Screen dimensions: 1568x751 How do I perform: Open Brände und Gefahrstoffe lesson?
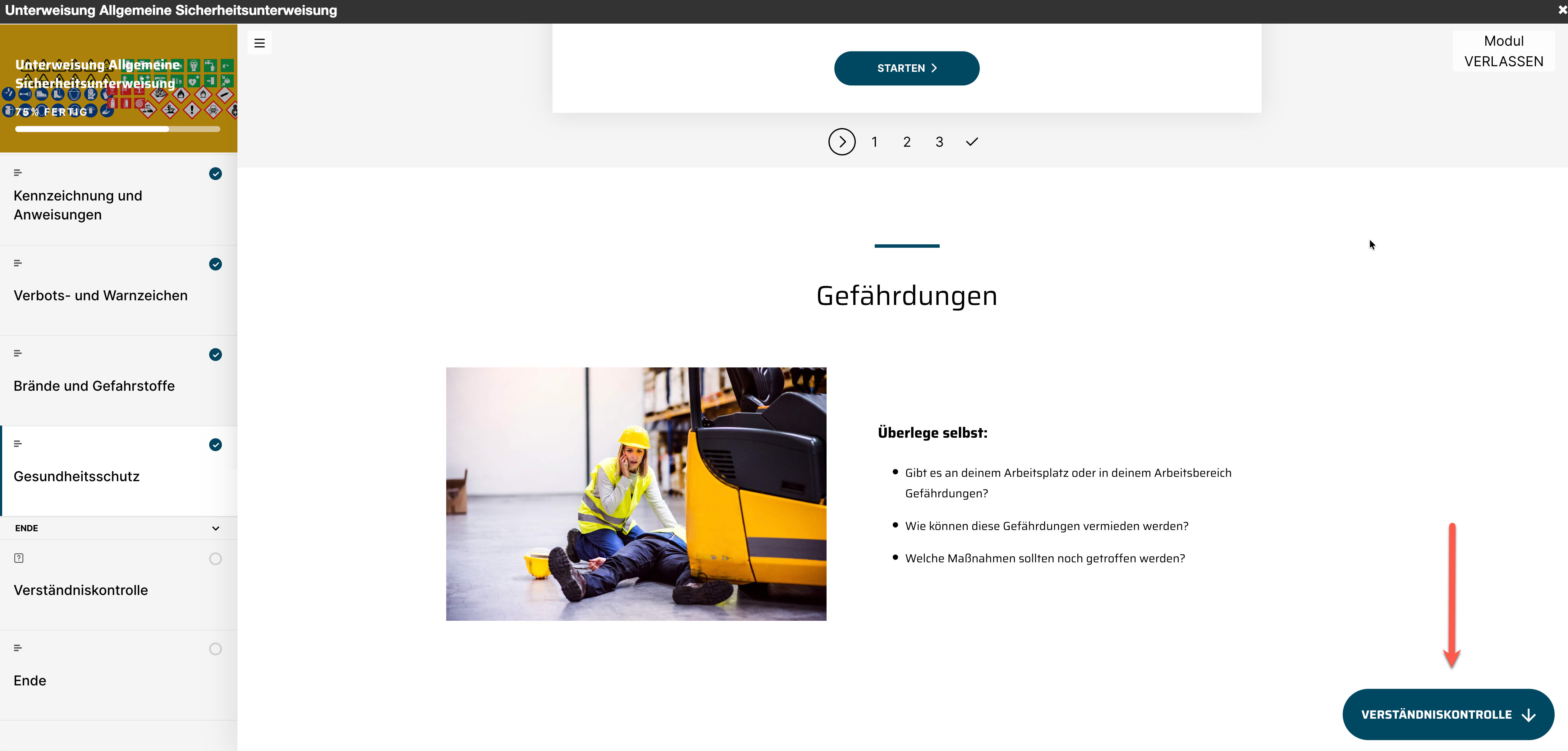119,381
